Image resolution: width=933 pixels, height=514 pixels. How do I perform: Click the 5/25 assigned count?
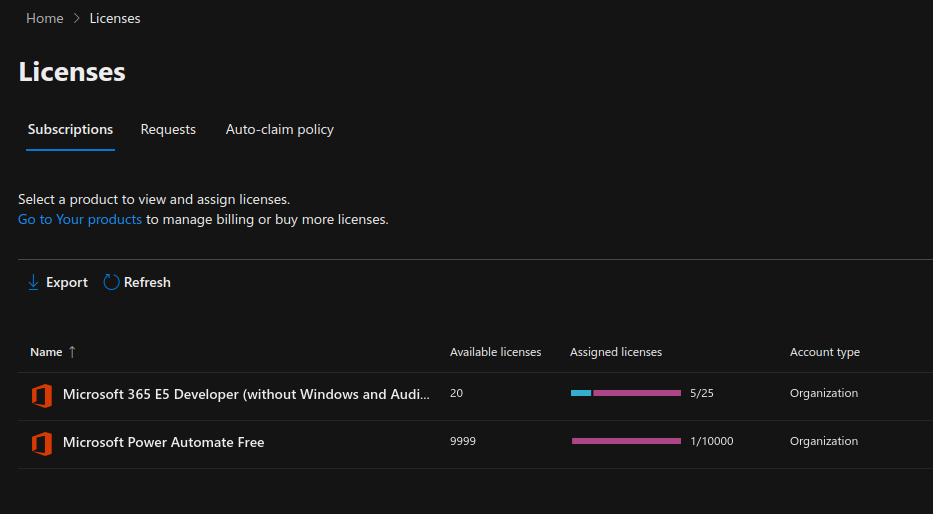(702, 393)
